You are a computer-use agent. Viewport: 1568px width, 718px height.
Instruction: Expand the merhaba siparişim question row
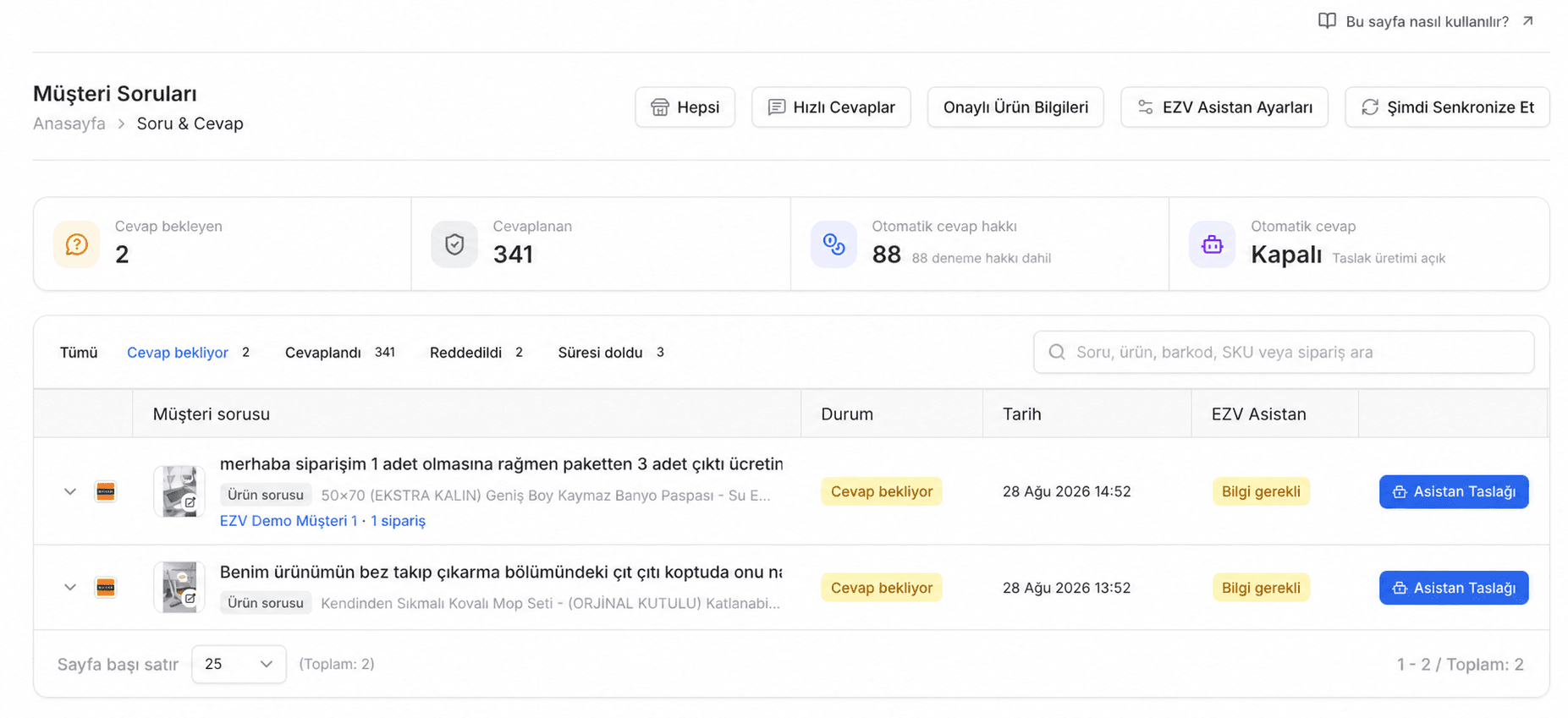coord(70,491)
